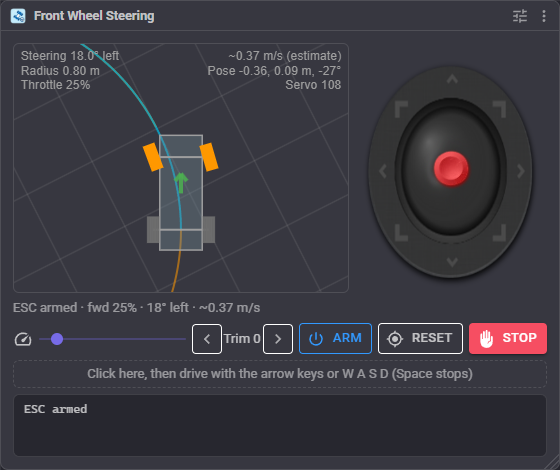Click the purple speed slider handle

pyautogui.click(x=57, y=339)
